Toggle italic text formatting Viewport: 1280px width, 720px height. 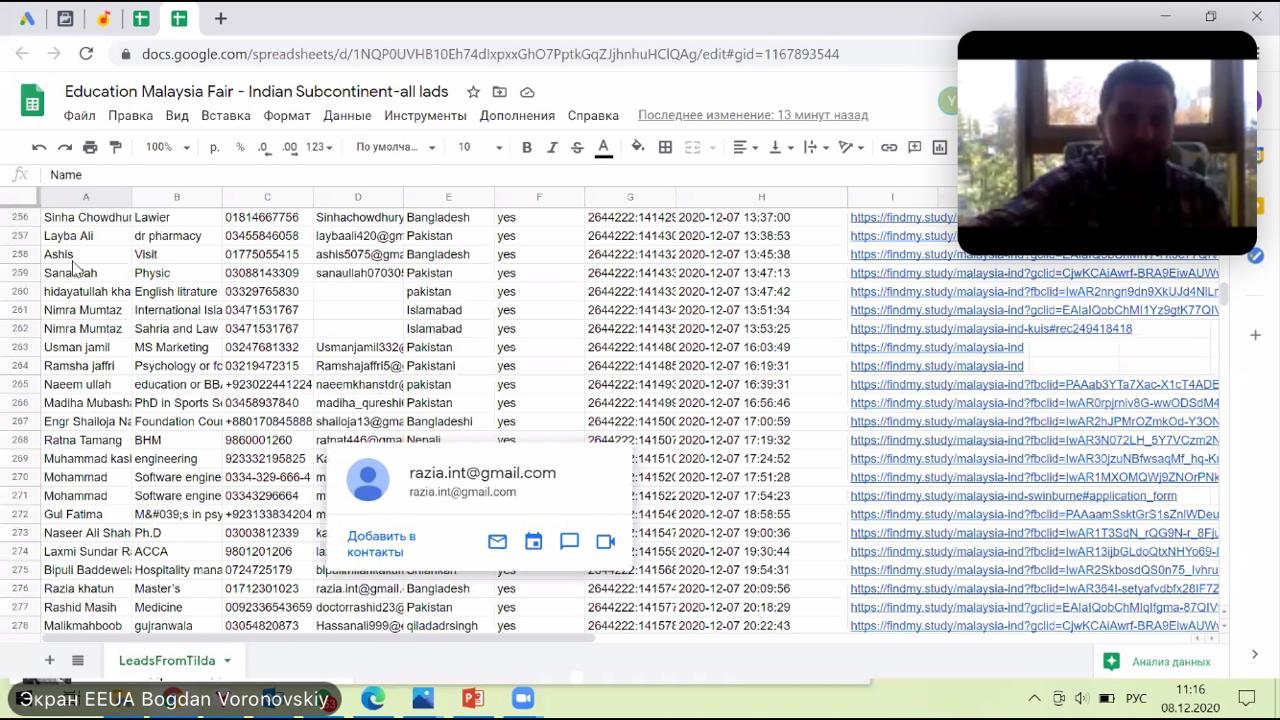(552, 147)
